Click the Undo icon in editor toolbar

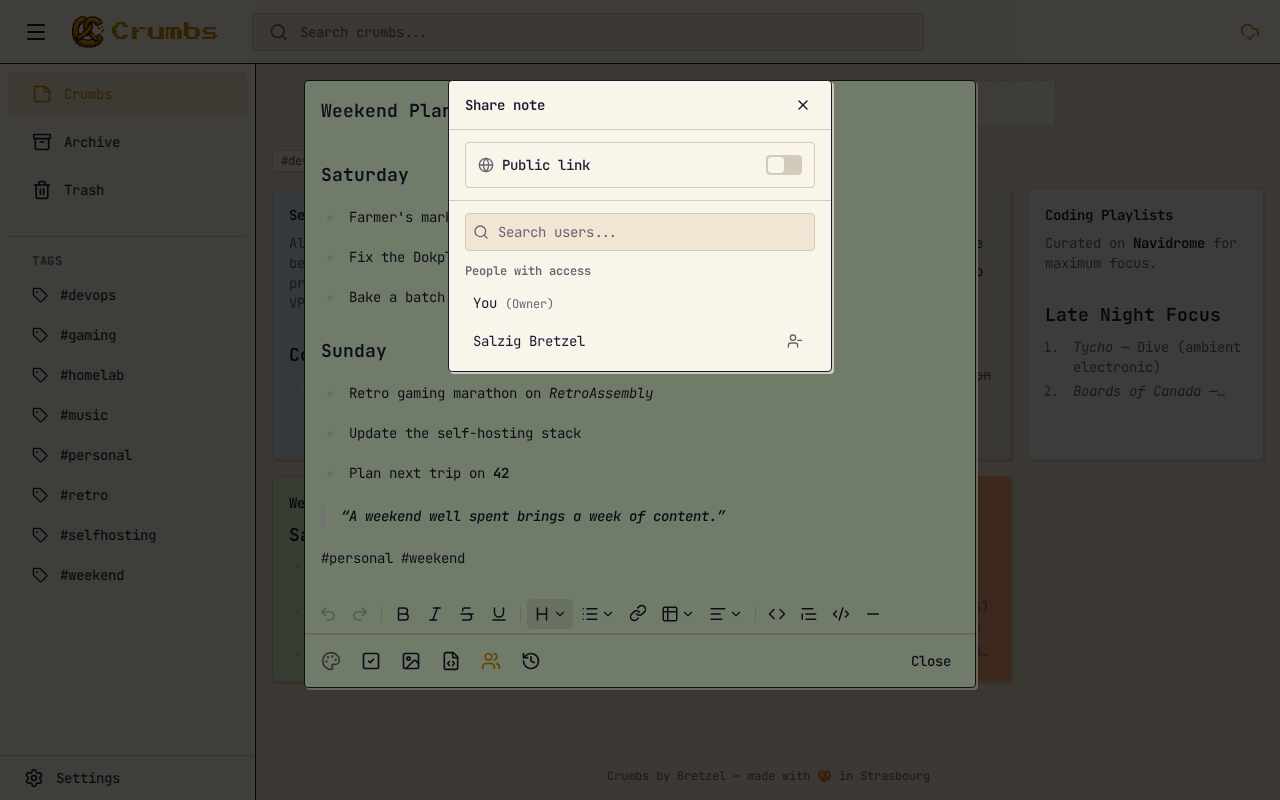pyautogui.click(x=328, y=614)
